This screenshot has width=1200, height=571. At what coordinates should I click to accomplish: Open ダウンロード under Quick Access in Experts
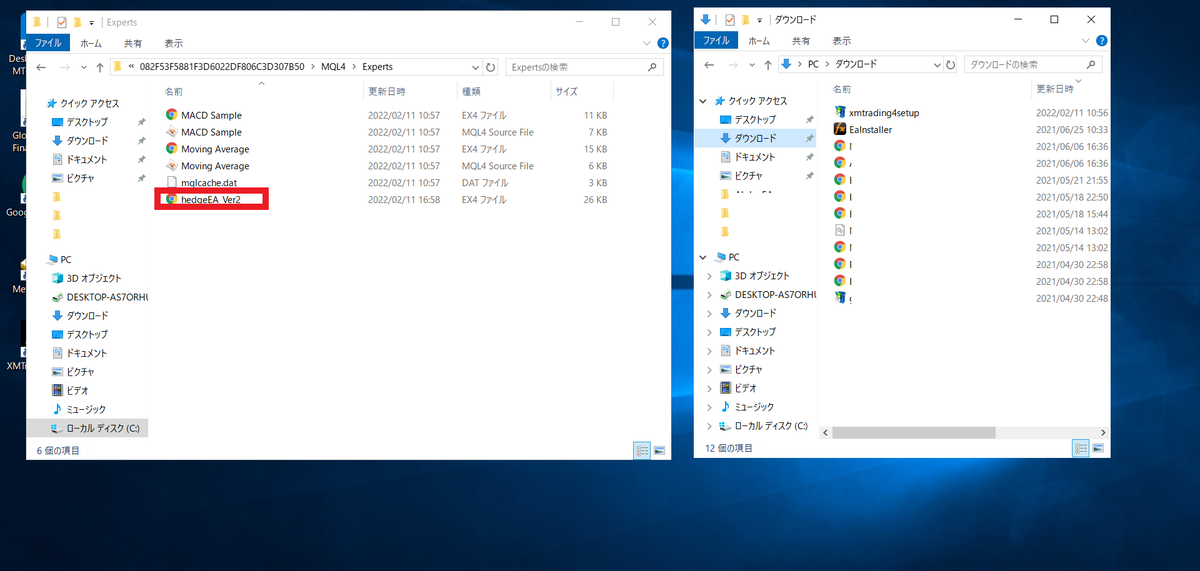(88, 141)
